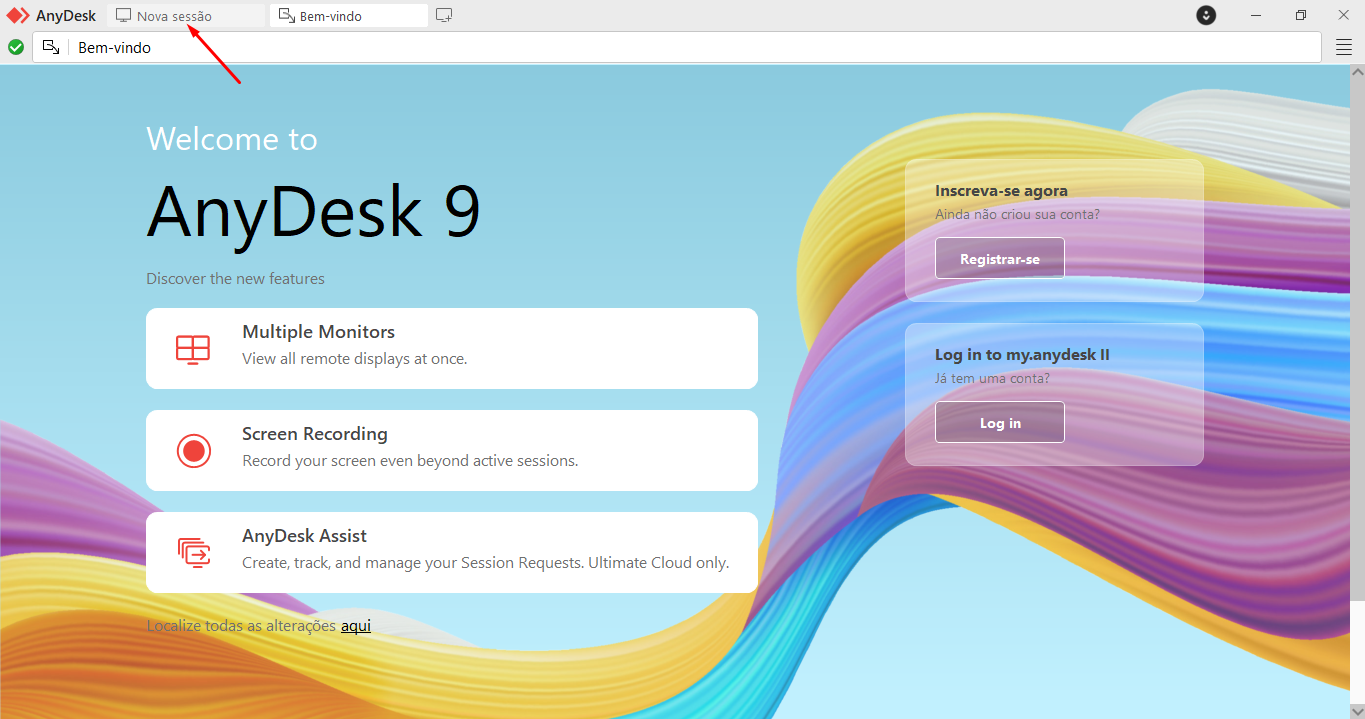The height and width of the screenshot is (719, 1365).
Task: Click the 'Discover the new features' text
Action: (x=235, y=279)
